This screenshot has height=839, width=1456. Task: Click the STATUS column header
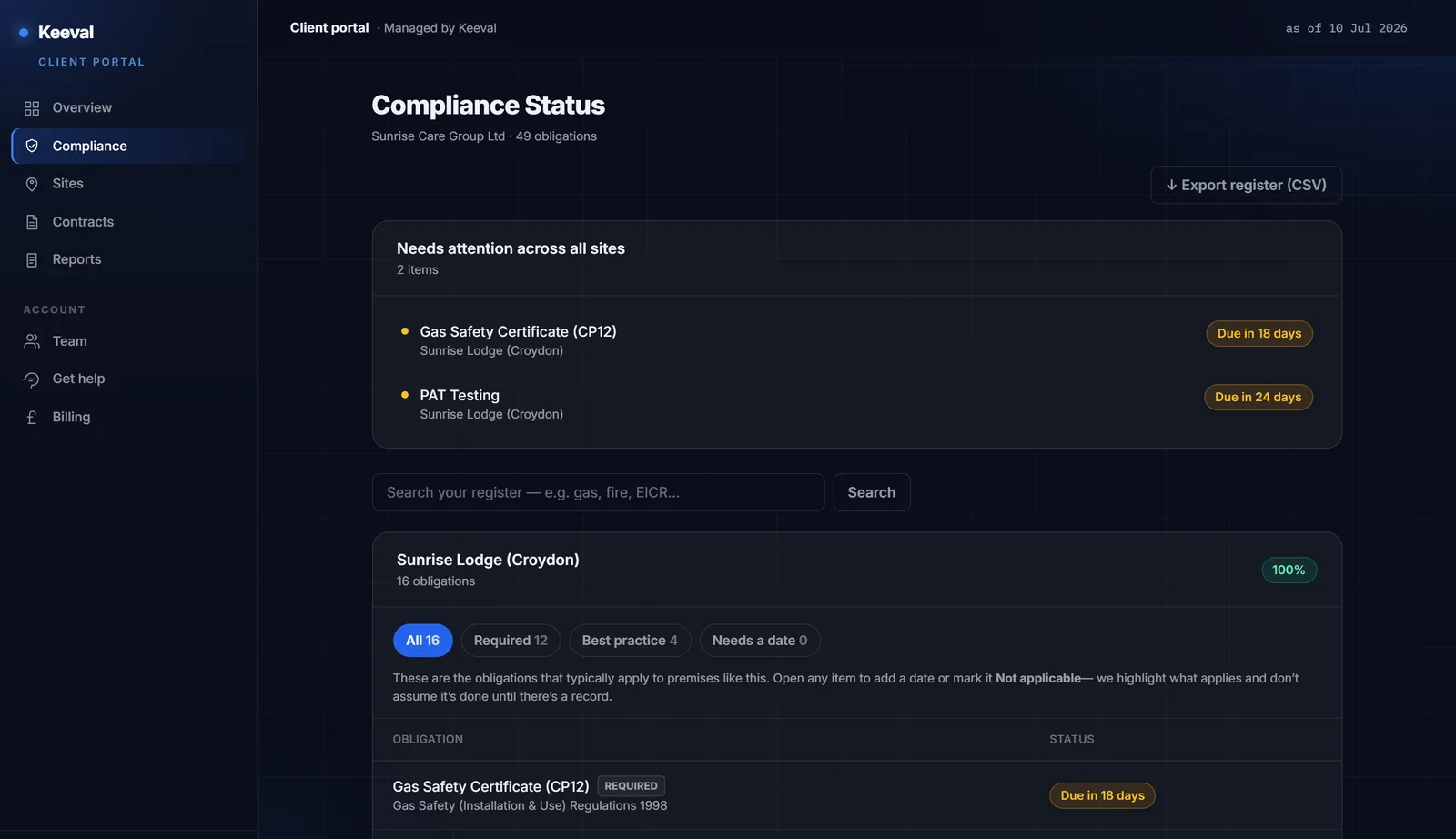pyautogui.click(x=1072, y=740)
